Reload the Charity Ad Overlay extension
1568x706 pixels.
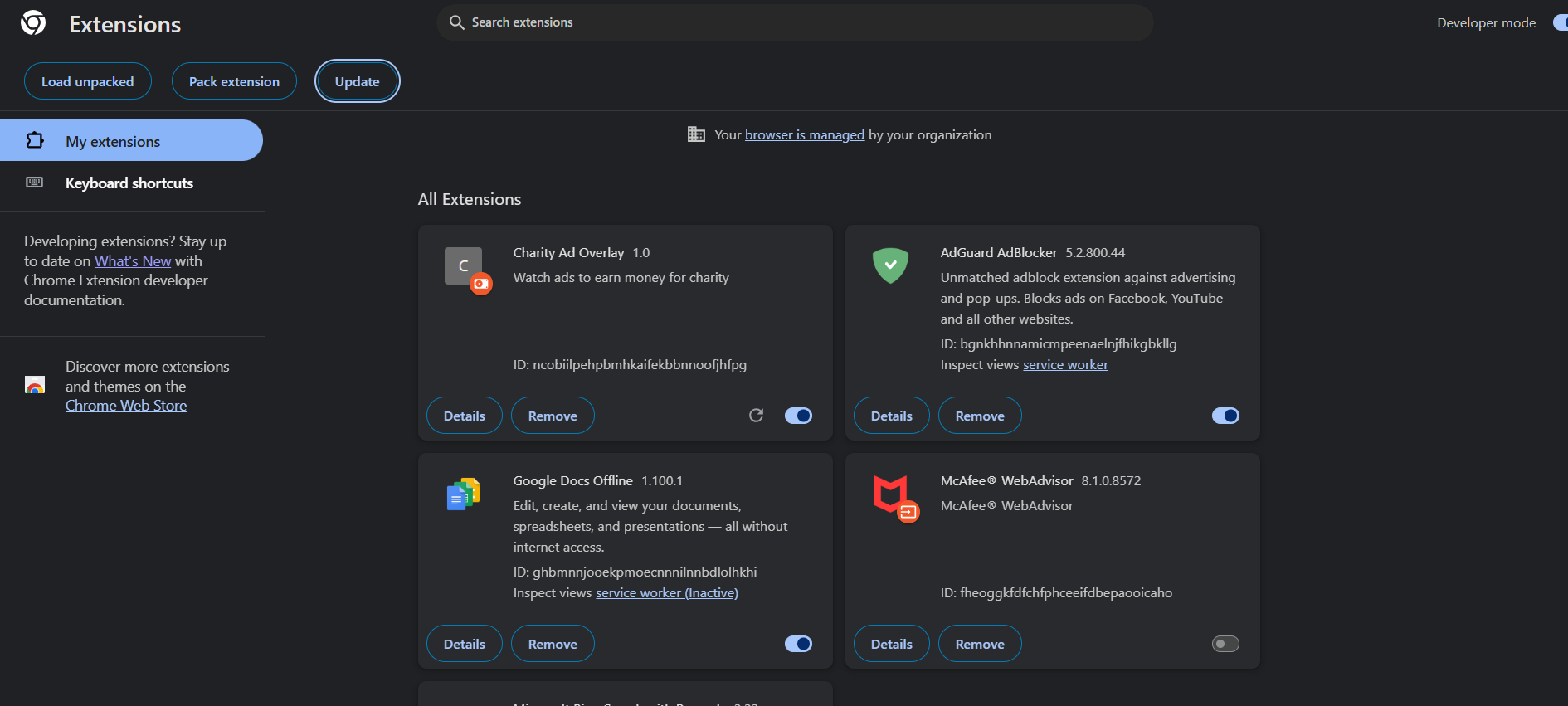coord(756,416)
